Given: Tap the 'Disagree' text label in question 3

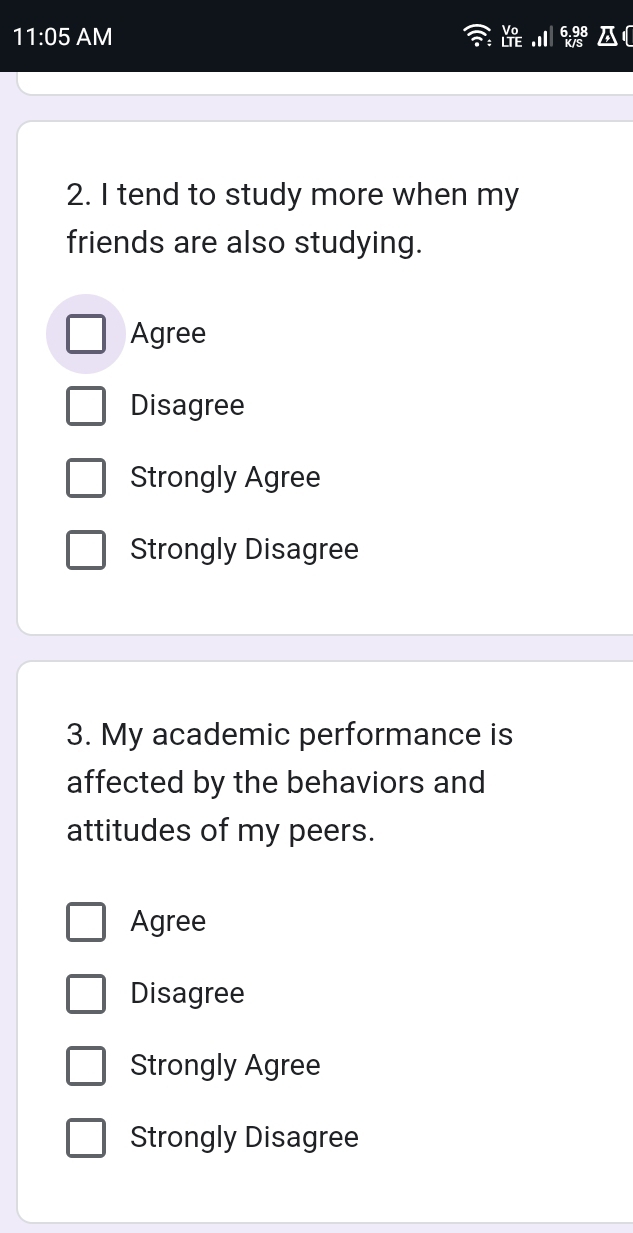Looking at the screenshot, I should (x=187, y=994).
